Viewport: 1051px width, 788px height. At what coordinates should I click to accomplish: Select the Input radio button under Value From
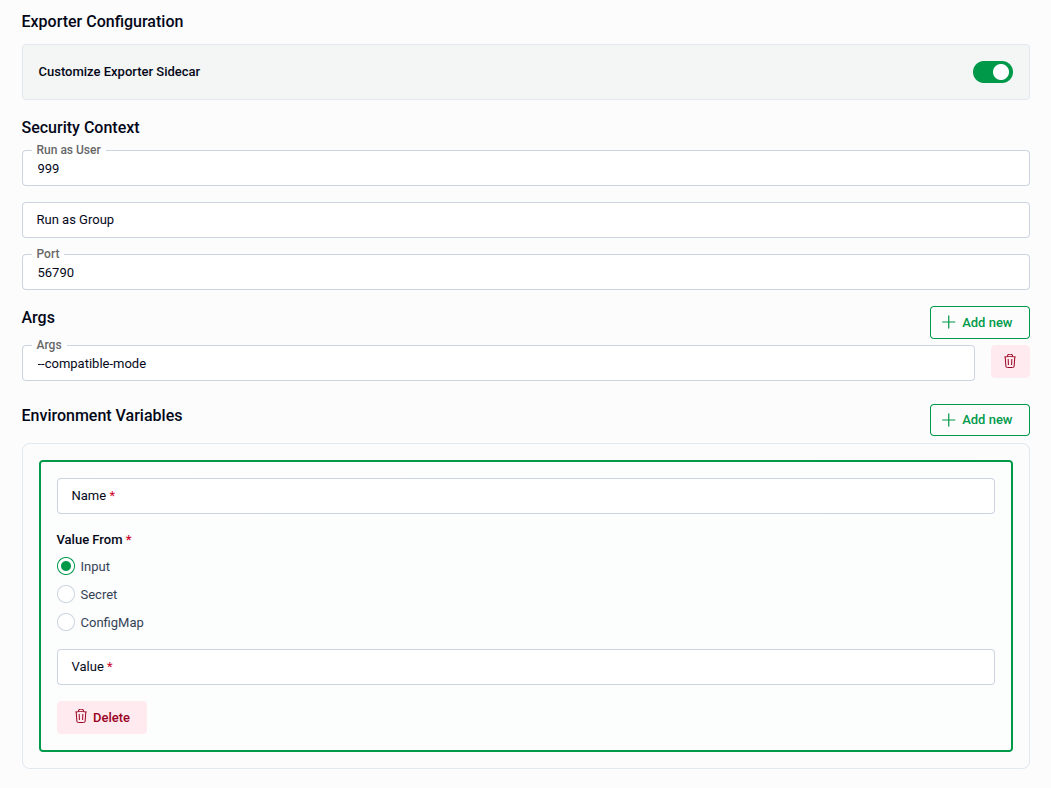(65, 566)
